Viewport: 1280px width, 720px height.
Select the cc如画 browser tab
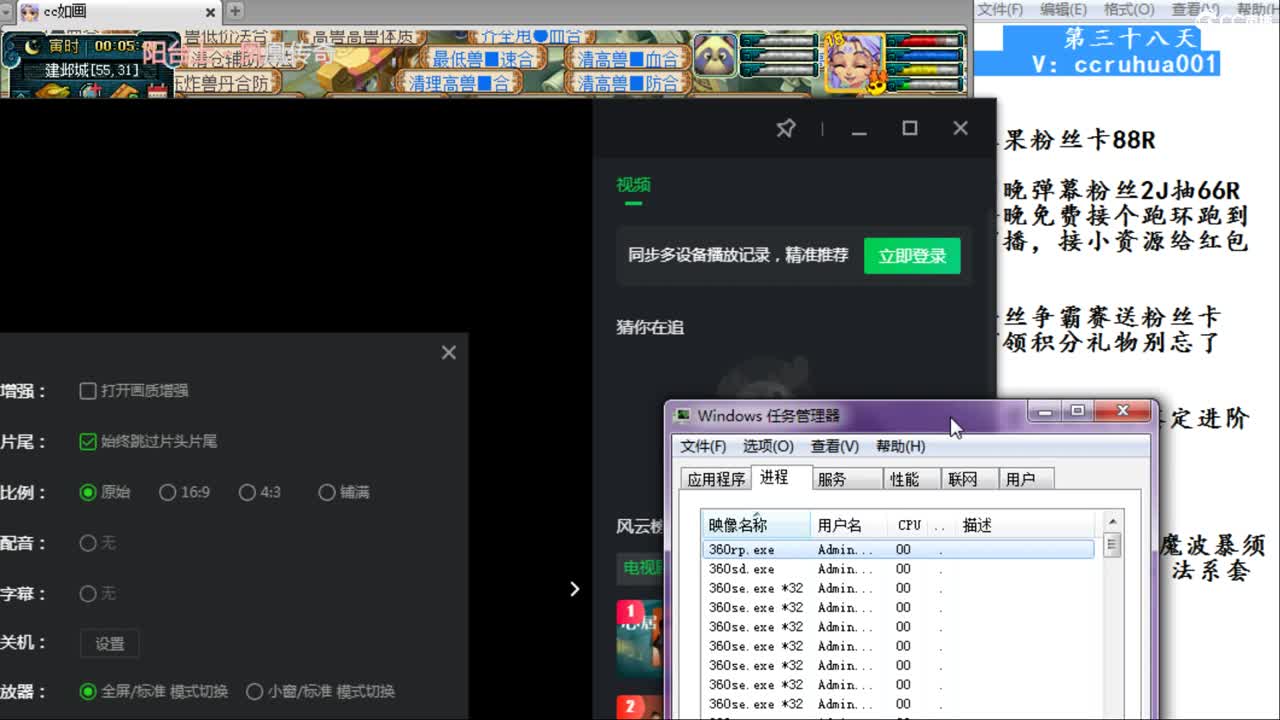point(118,11)
